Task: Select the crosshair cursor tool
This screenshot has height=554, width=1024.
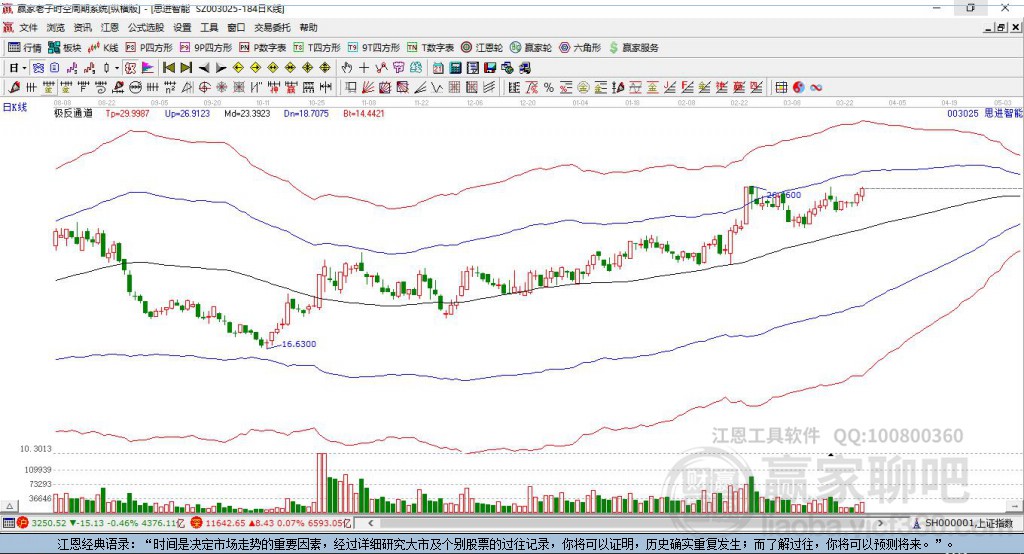Action: click(x=364, y=68)
